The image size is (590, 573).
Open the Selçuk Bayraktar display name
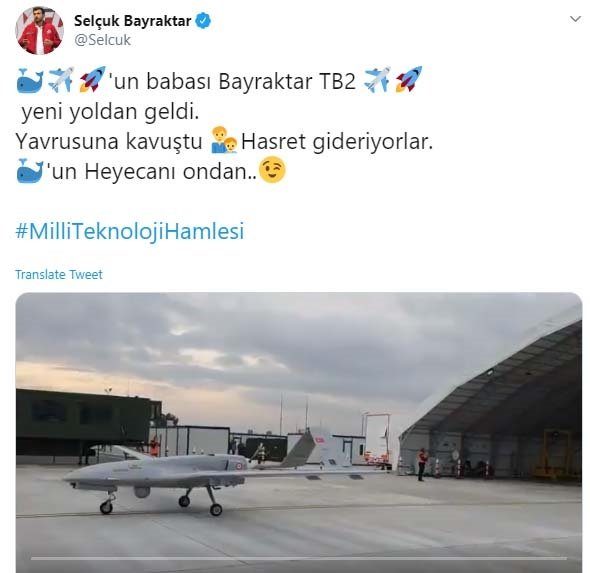point(132,21)
